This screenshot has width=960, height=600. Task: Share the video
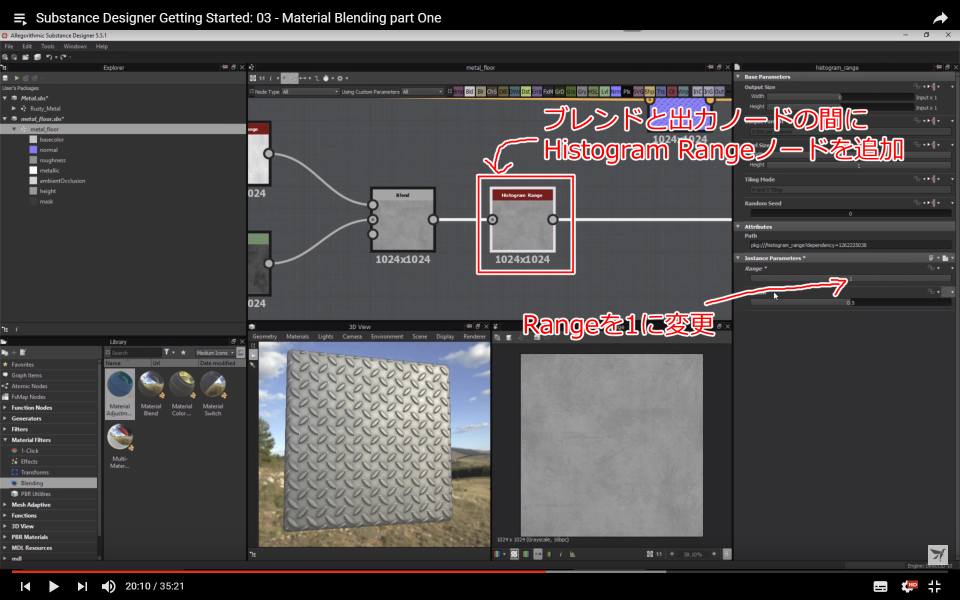click(940, 18)
